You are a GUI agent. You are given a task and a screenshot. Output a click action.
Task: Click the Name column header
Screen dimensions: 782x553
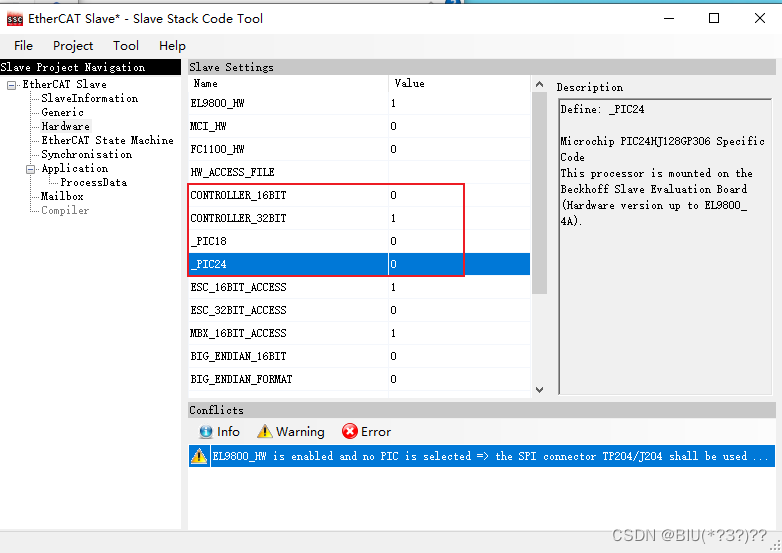coord(288,83)
